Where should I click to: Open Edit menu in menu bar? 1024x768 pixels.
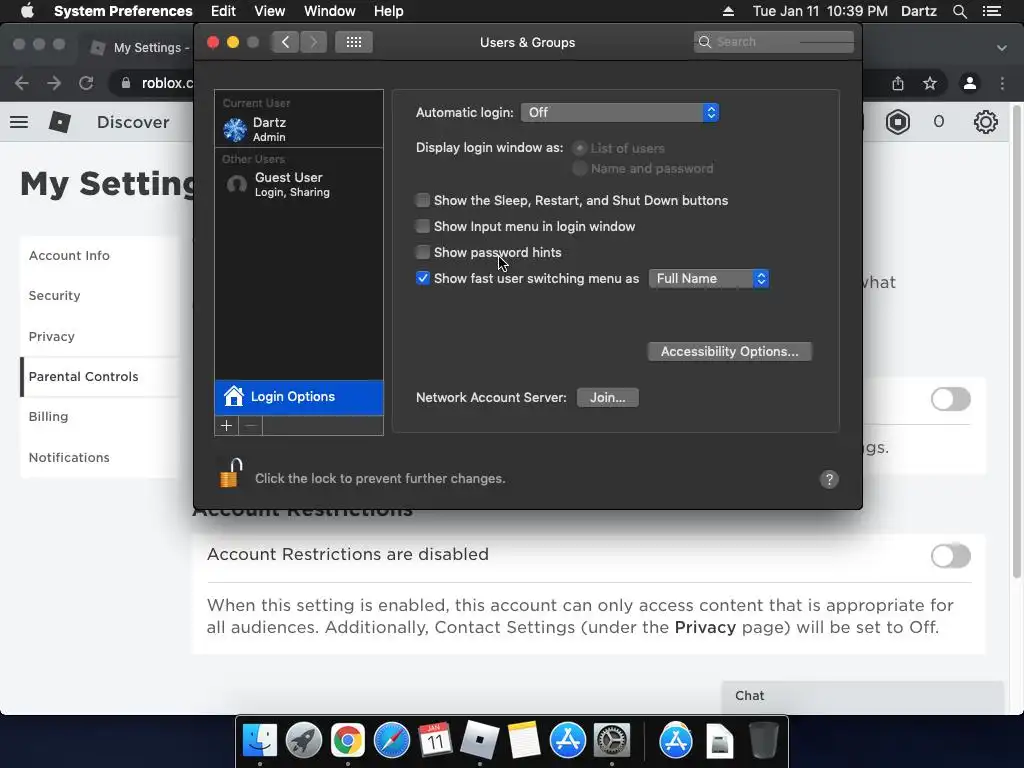point(223,11)
